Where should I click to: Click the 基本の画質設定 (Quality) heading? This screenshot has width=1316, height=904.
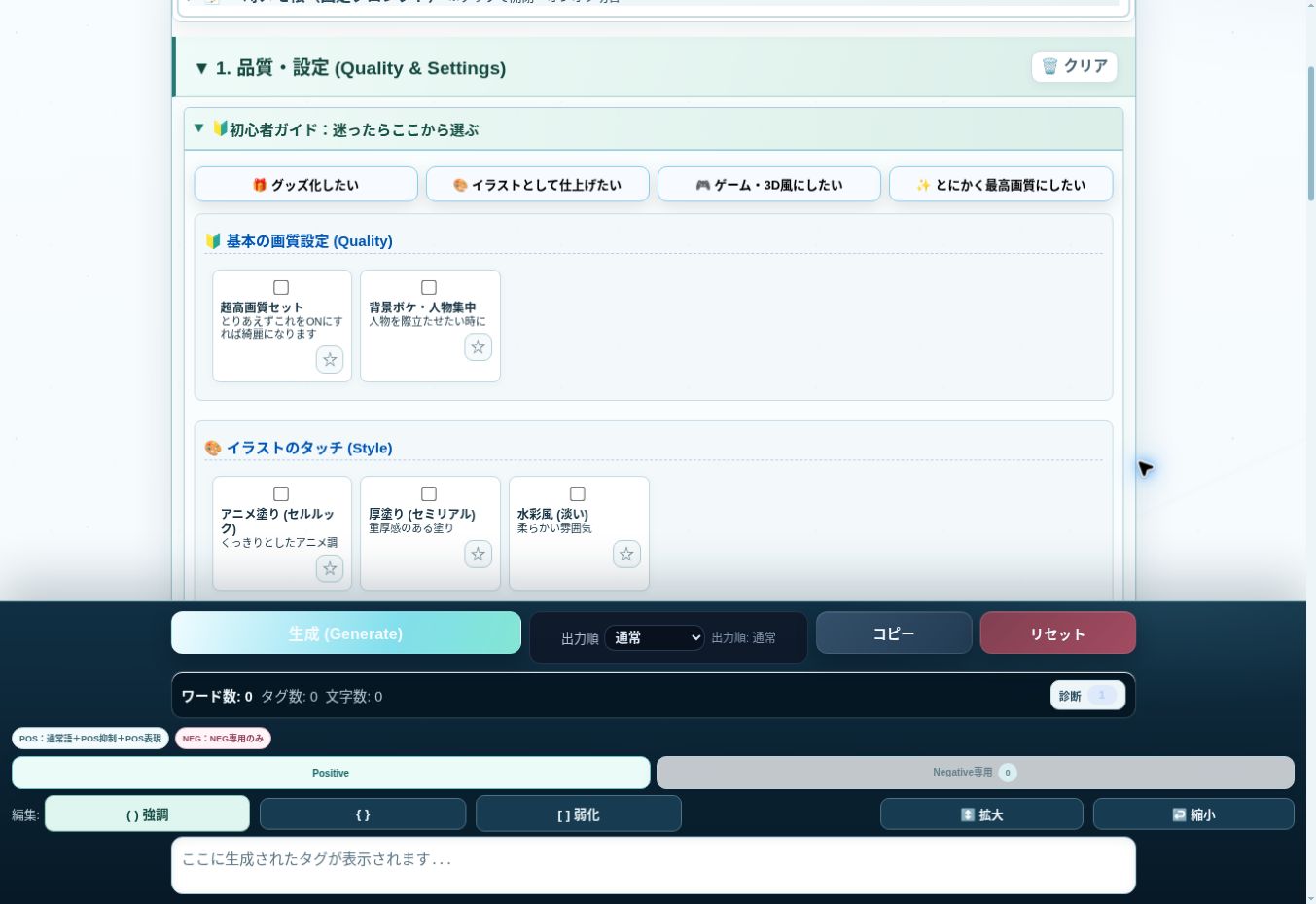click(x=309, y=240)
